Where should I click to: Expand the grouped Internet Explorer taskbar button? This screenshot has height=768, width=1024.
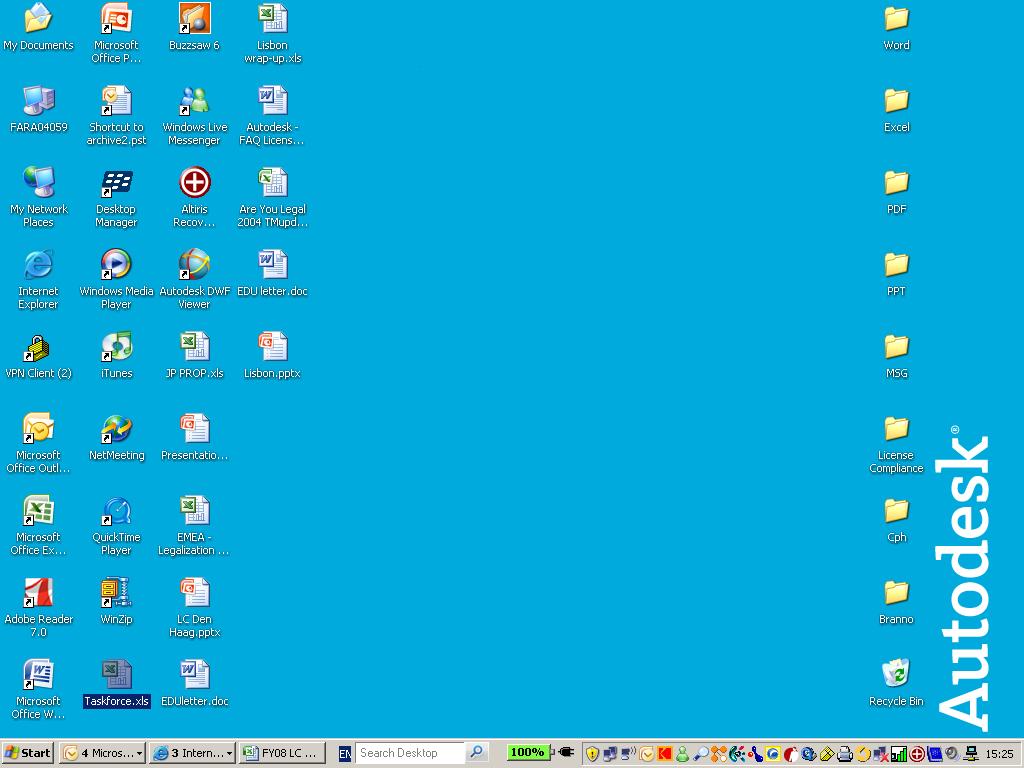coord(192,753)
